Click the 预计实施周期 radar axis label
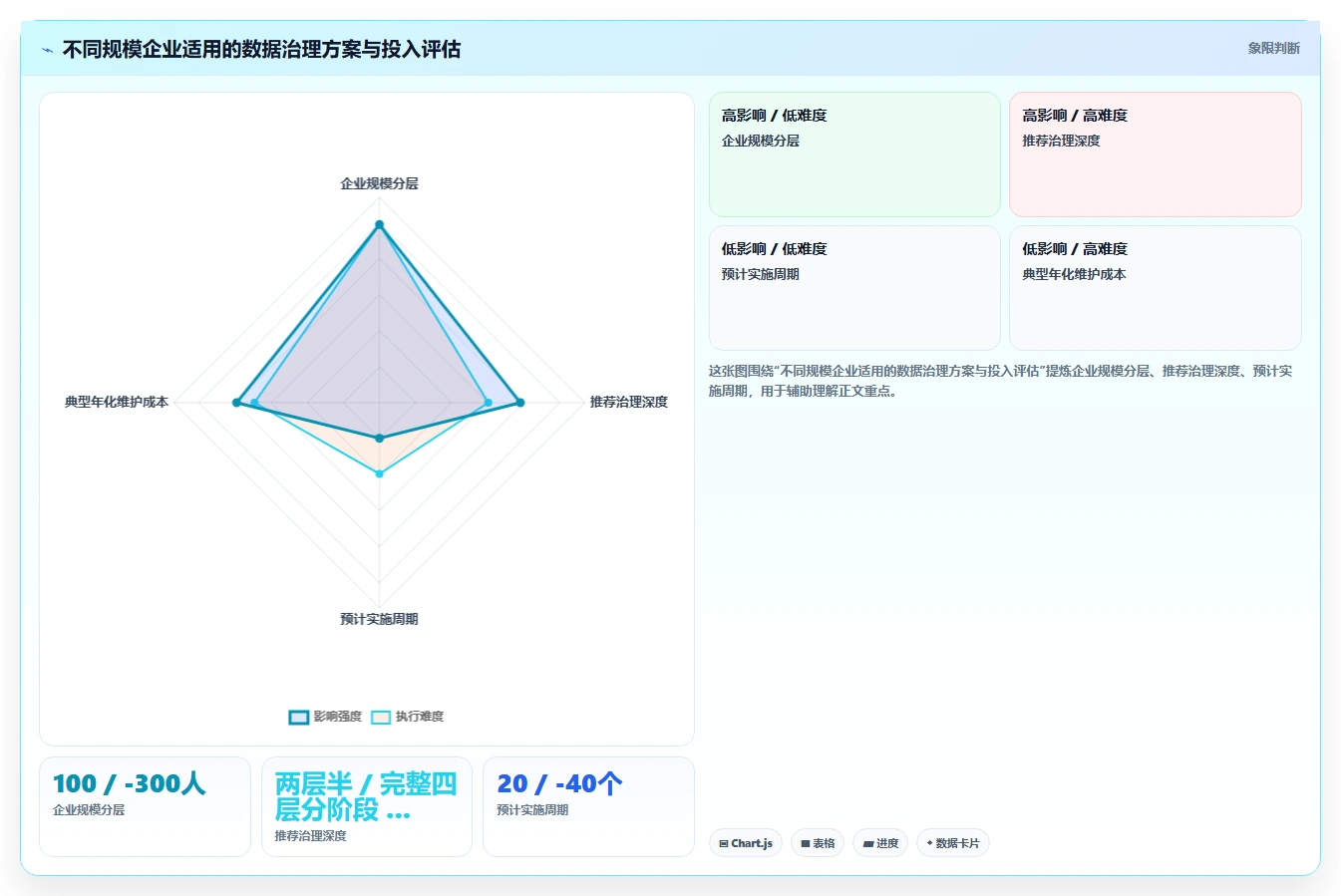 coord(379,619)
